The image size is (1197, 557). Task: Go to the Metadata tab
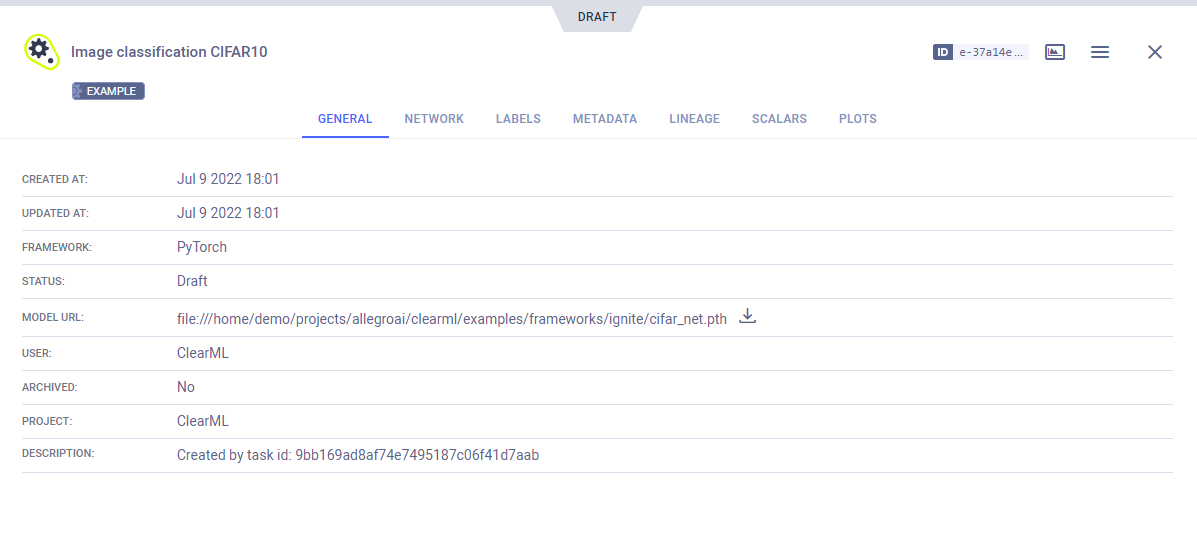click(x=604, y=119)
